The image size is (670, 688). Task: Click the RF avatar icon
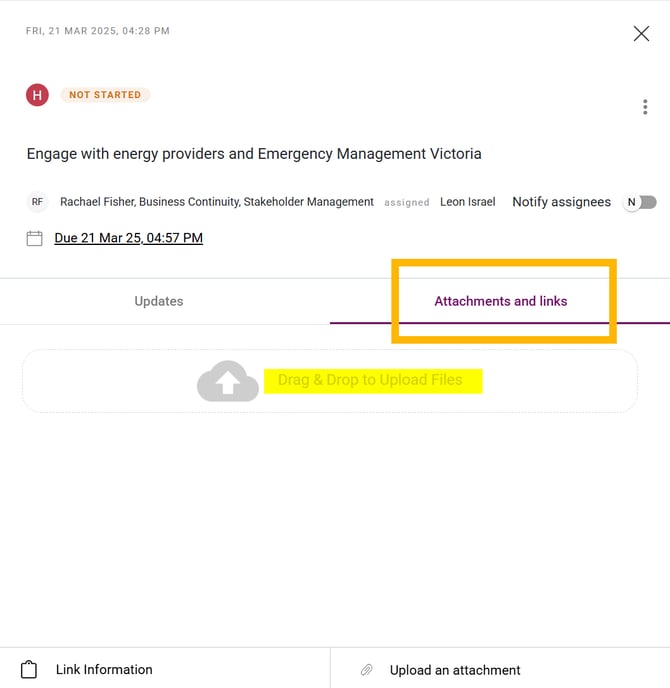coord(37,202)
